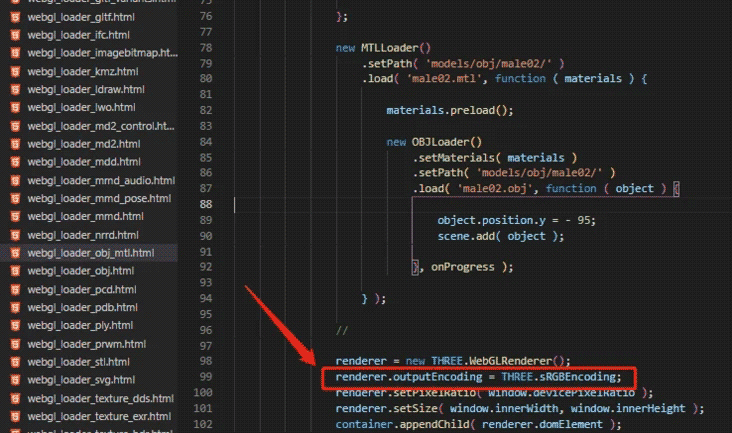732x433 pixels.
Task: Click object.position.y on line 89
Action: click(x=491, y=220)
